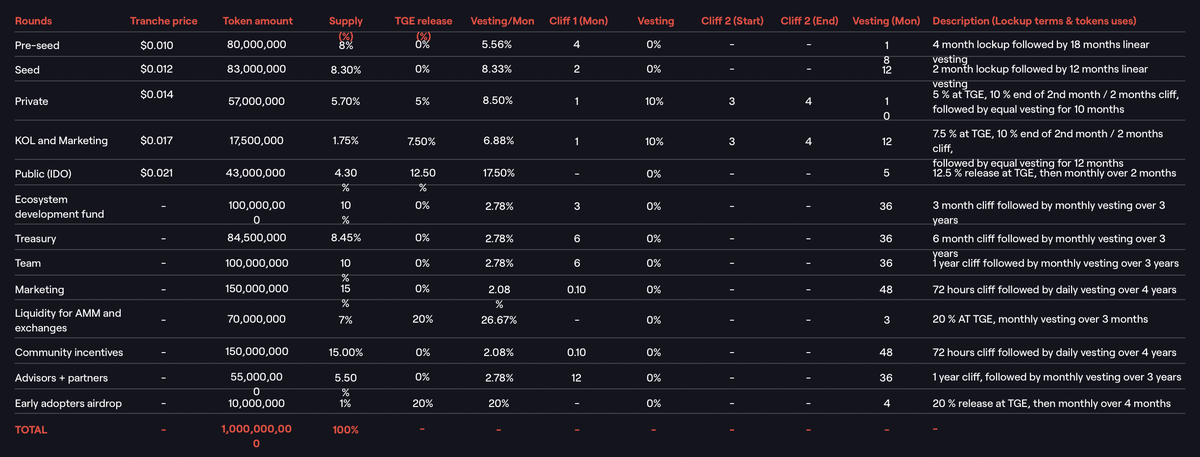1200x457 pixels.
Task: Click the "Ecosystem development fund" row label
Action: [61, 206]
